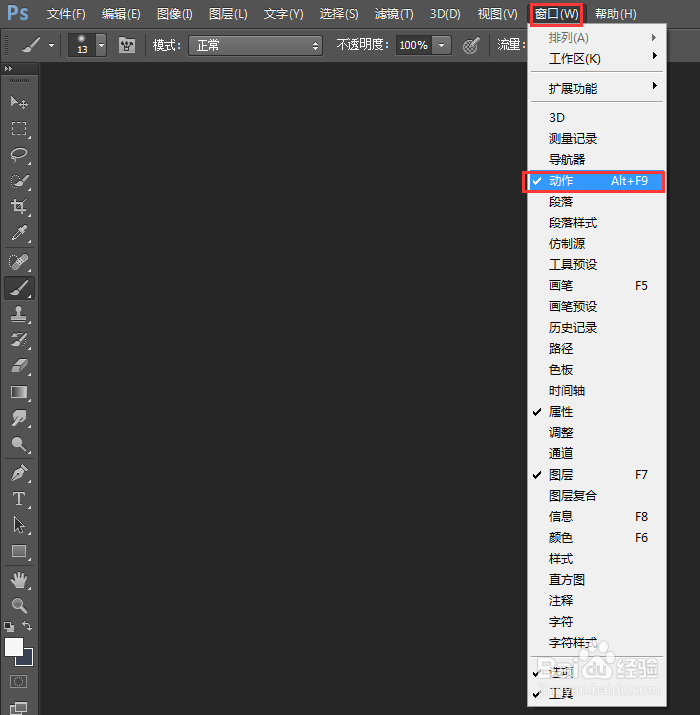Select the Move tool

(x=19, y=102)
